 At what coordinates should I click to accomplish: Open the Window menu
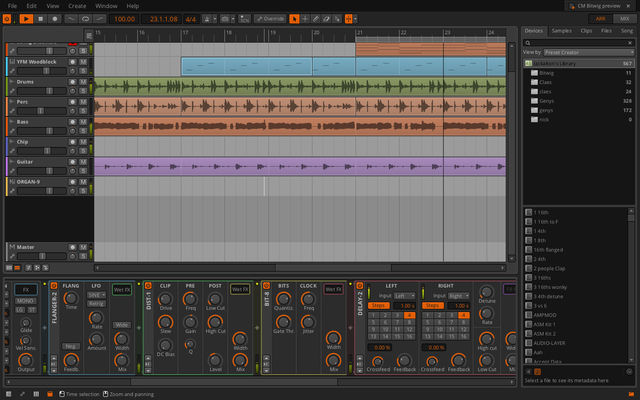point(106,6)
